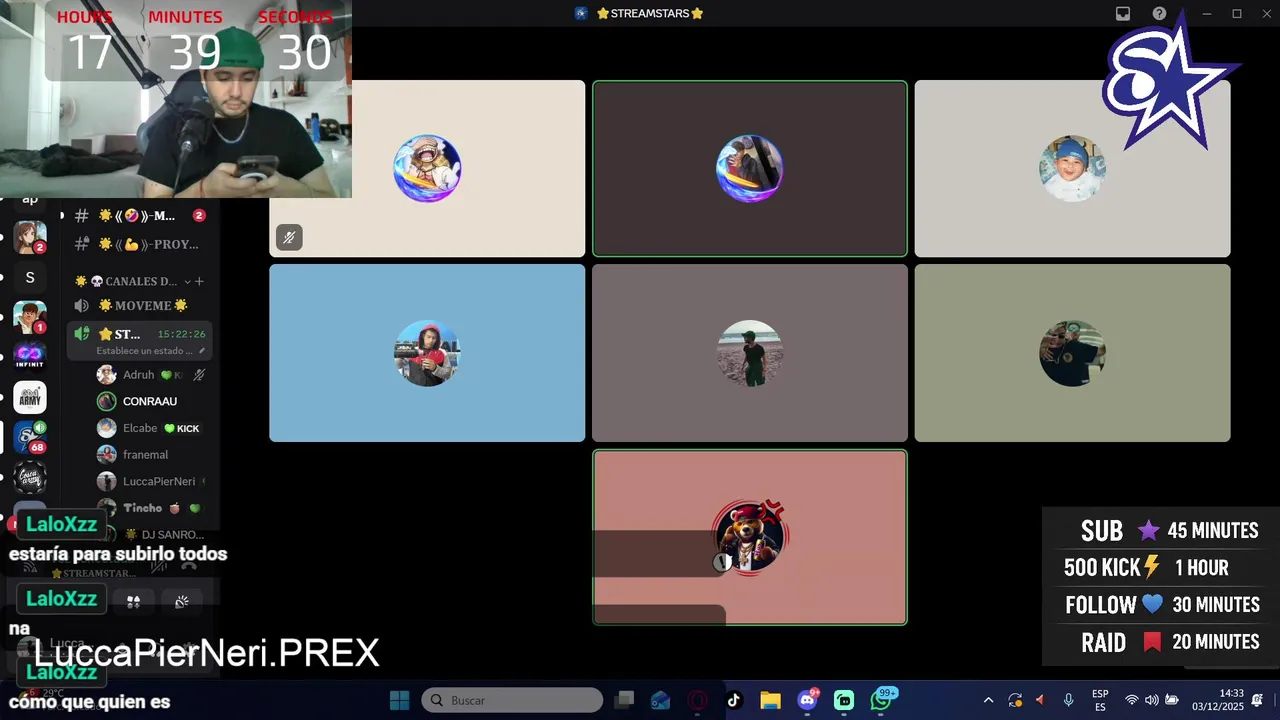Select the bear avatar participant tile
Viewport: 1280px width, 720px height.
[x=750, y=537]
